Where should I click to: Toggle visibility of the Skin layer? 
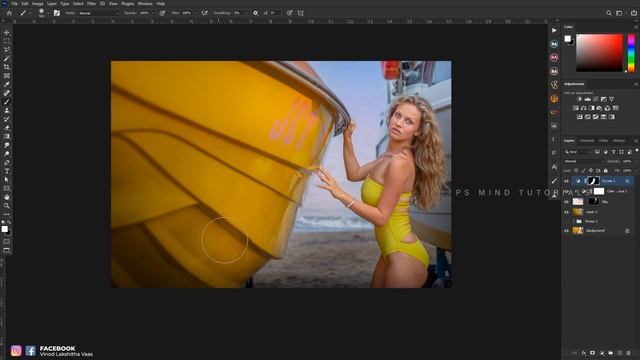566,202
